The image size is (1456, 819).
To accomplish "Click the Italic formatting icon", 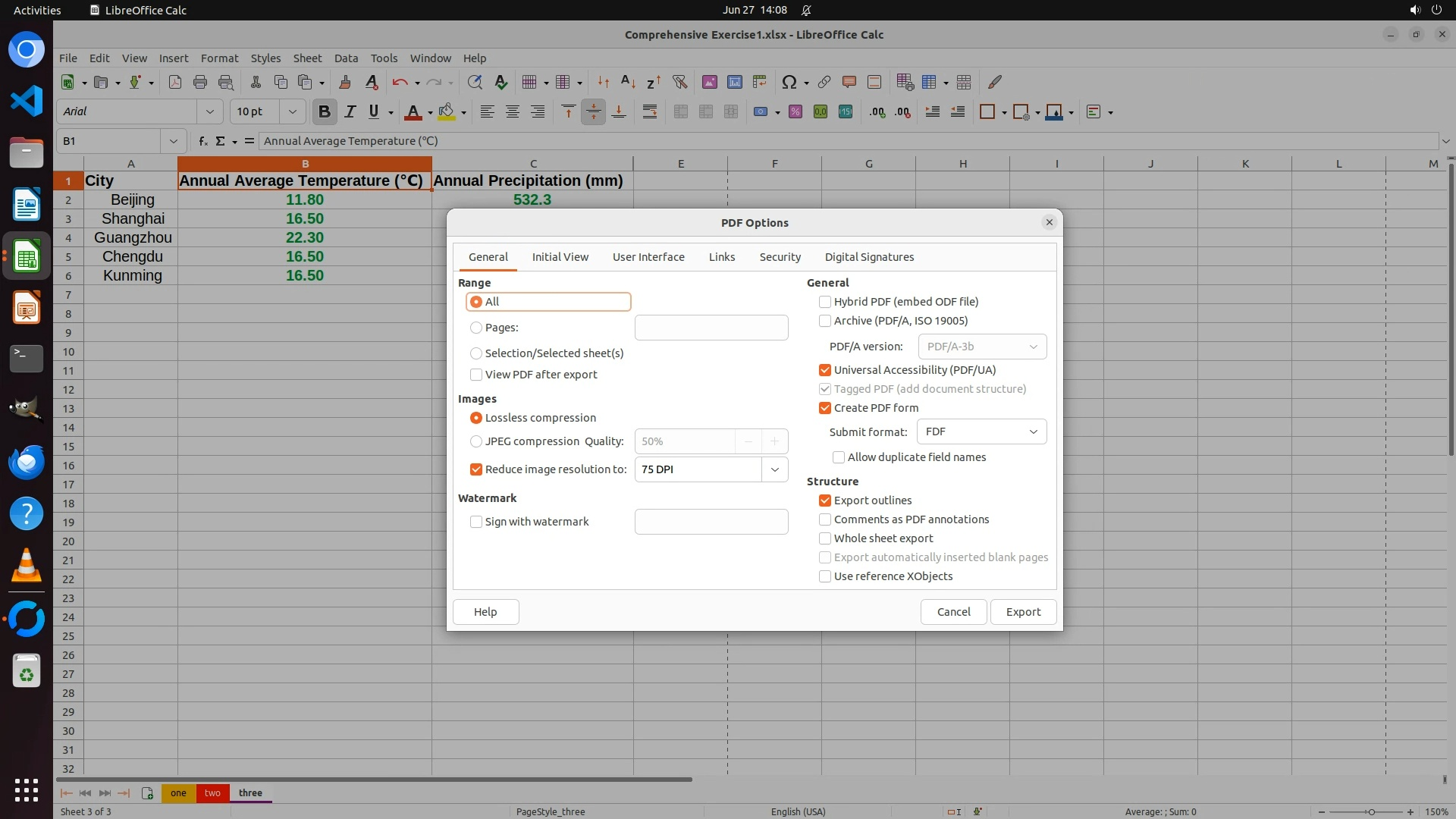I will (x=350, y=111).
